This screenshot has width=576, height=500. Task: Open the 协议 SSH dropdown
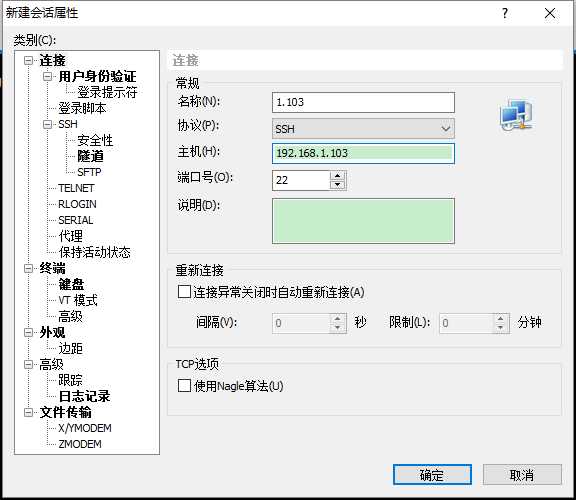363,129
